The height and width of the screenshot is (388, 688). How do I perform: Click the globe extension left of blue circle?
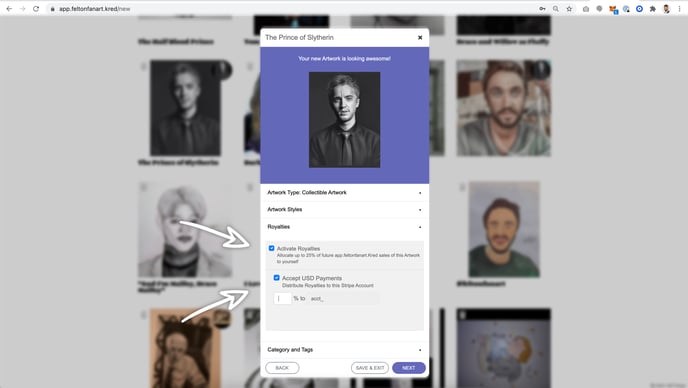click(x=626, y=9)
